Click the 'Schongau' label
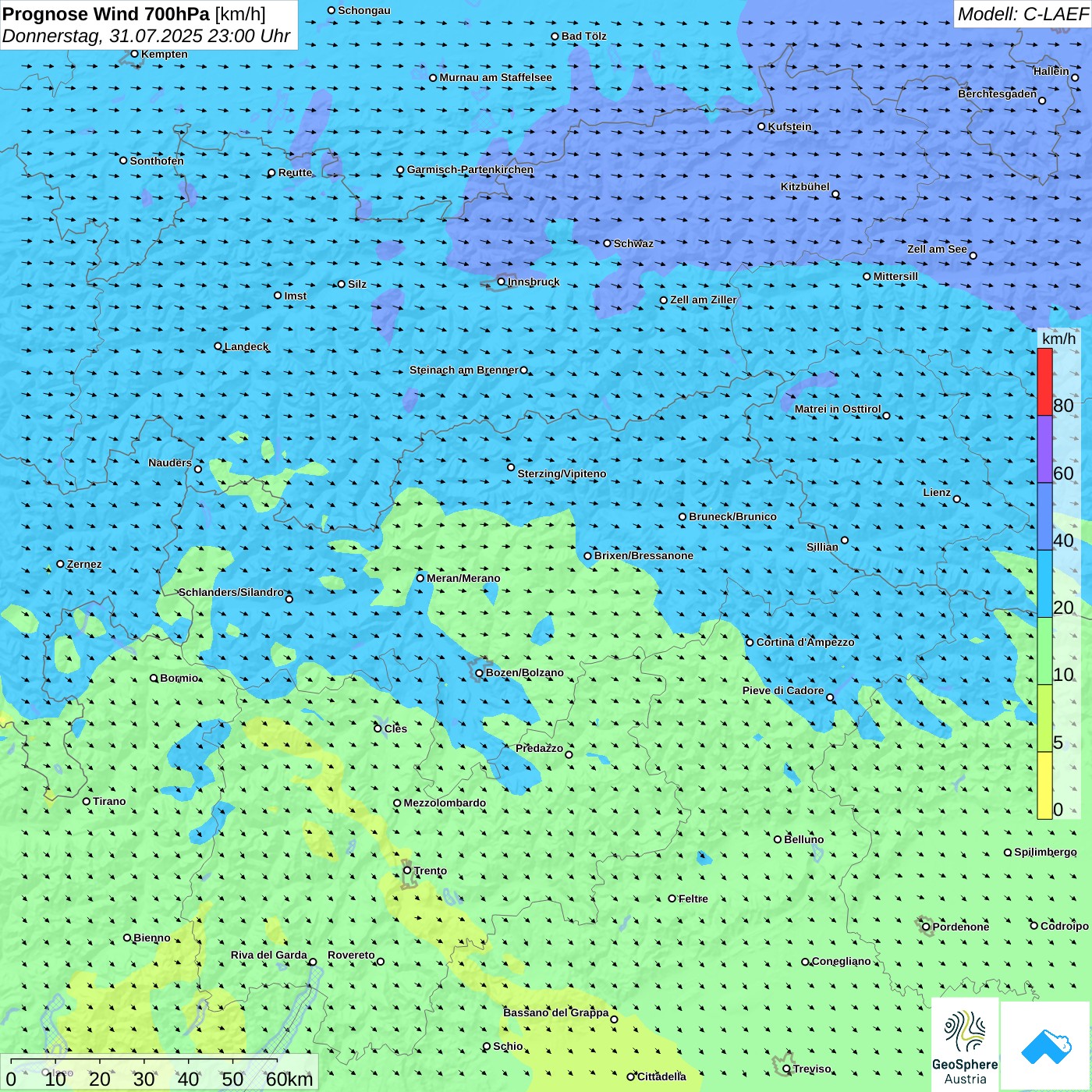1092x1092 pixels. pyautogui.click(x=363, y=10)
